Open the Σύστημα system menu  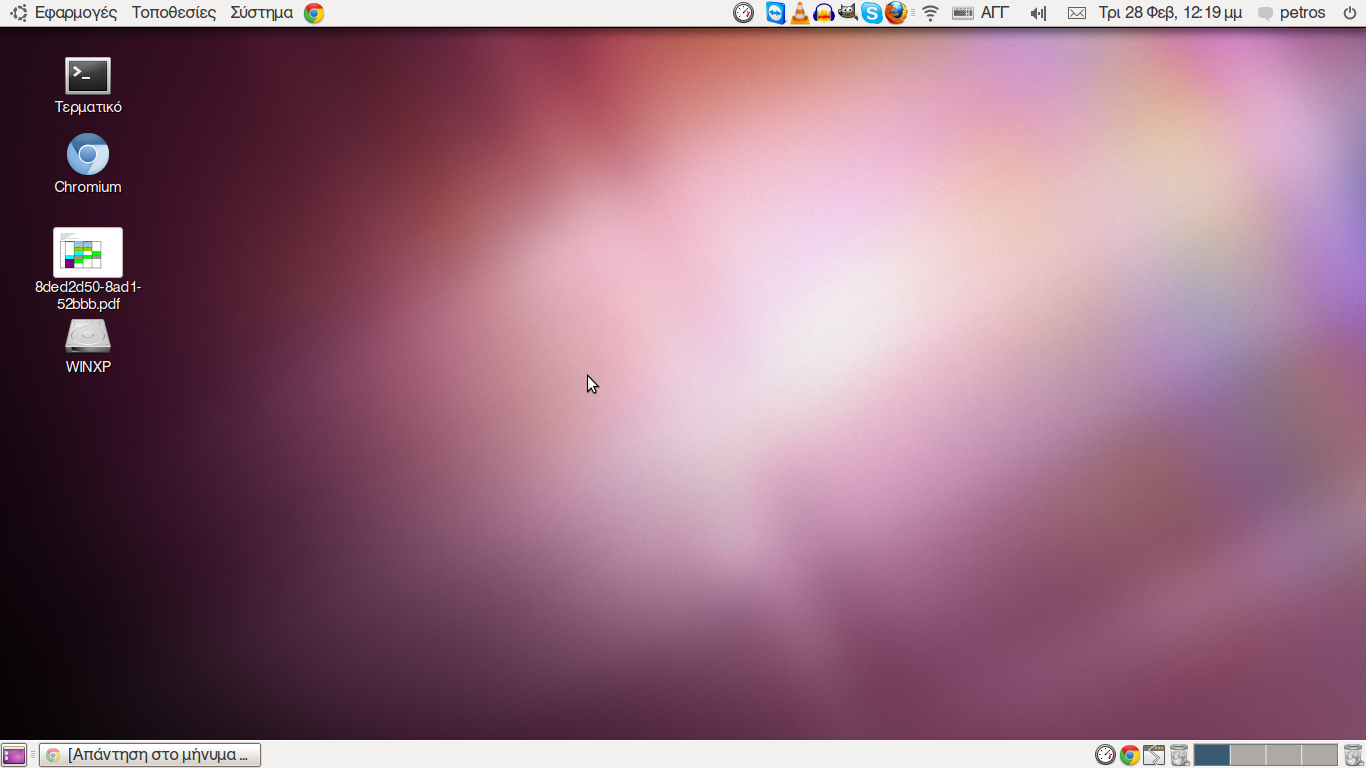(261, 13)
